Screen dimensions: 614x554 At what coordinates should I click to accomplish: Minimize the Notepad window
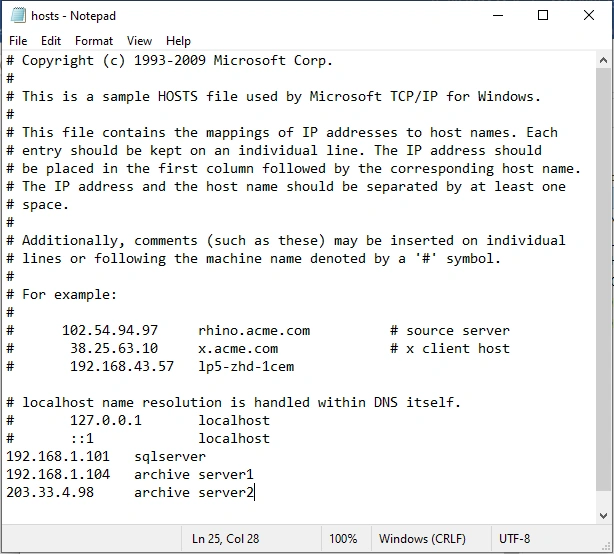click(x=496, y=15)
